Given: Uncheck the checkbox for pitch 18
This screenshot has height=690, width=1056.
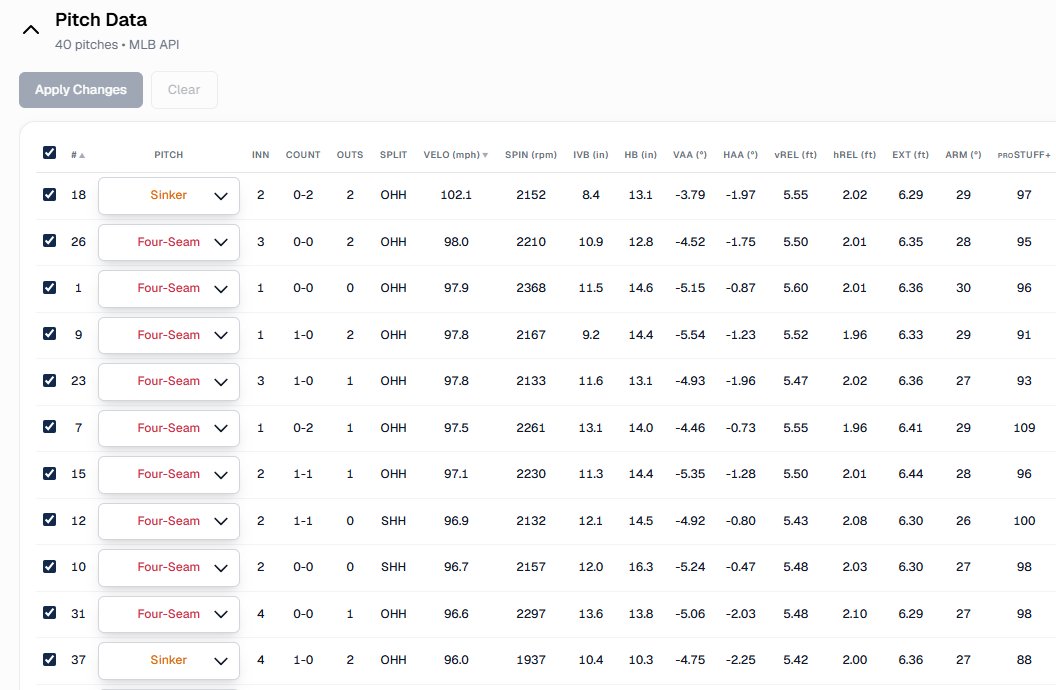Looking at the screenshot, I should (49, 195).
